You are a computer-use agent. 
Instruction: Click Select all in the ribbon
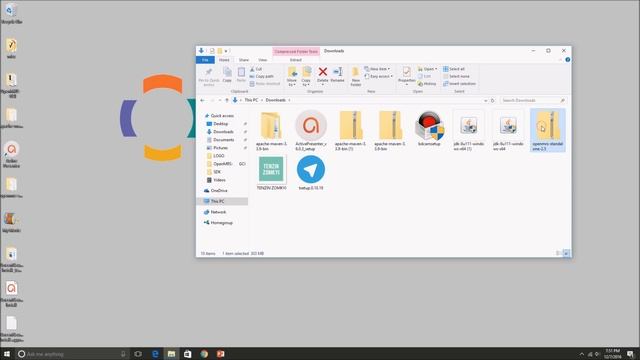[454, 69]
